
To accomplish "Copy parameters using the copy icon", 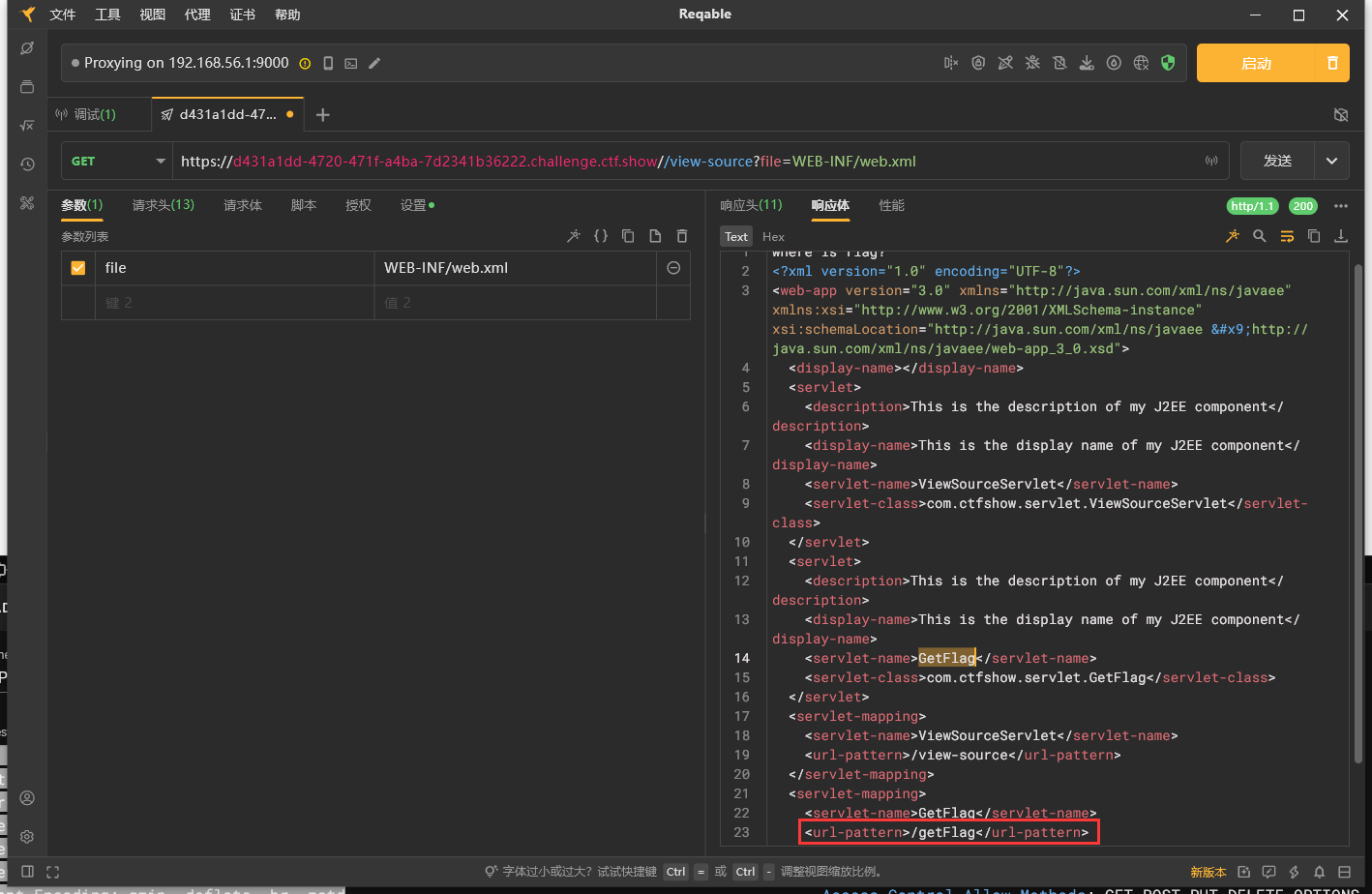I will click(x=628, y=235).
